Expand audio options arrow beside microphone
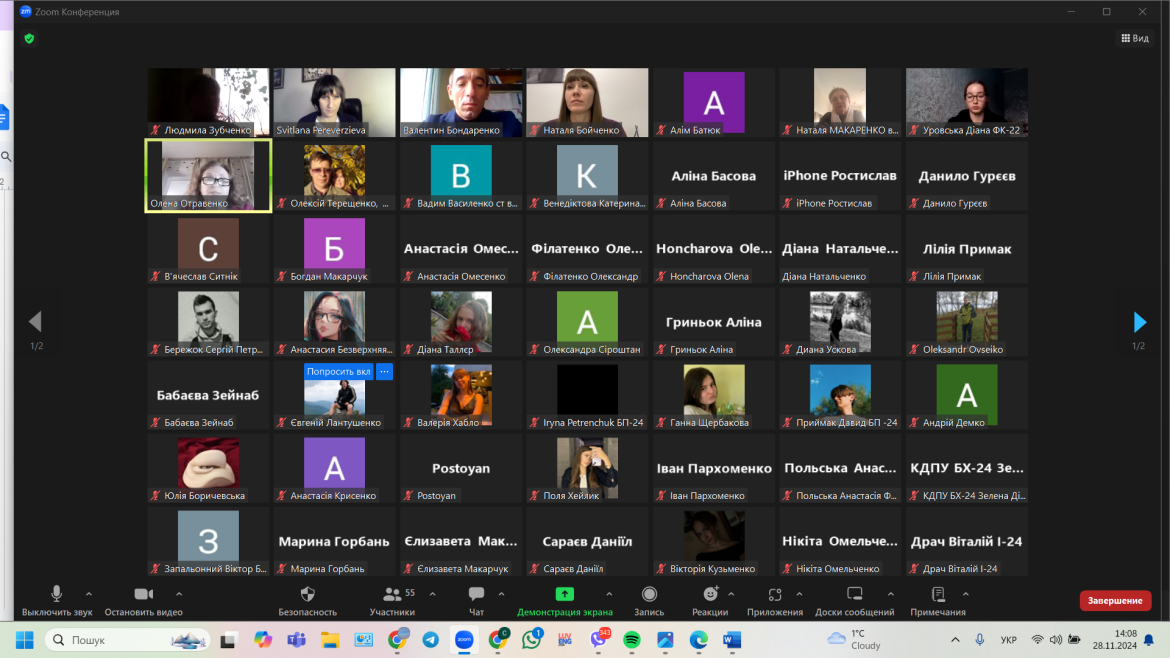The width and height of the screenshot is (1170, 658). [x=89, y=593]
